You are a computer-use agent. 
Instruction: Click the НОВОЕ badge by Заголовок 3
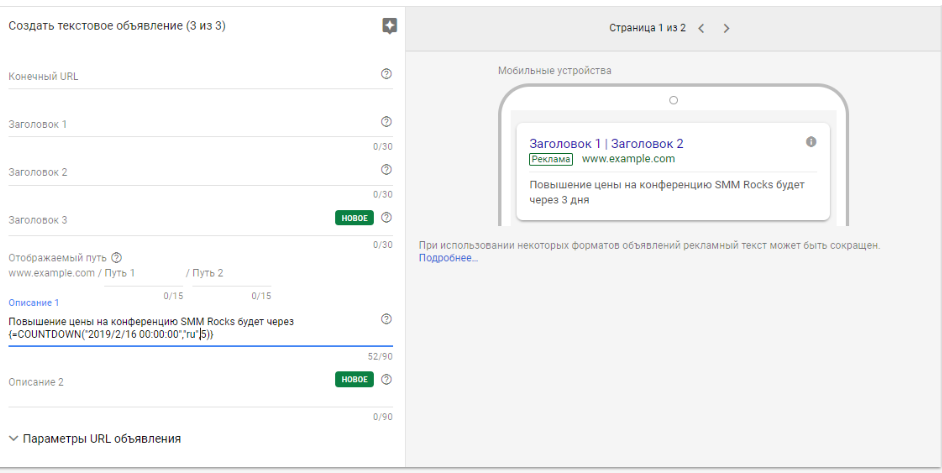(x=354, y=218)
